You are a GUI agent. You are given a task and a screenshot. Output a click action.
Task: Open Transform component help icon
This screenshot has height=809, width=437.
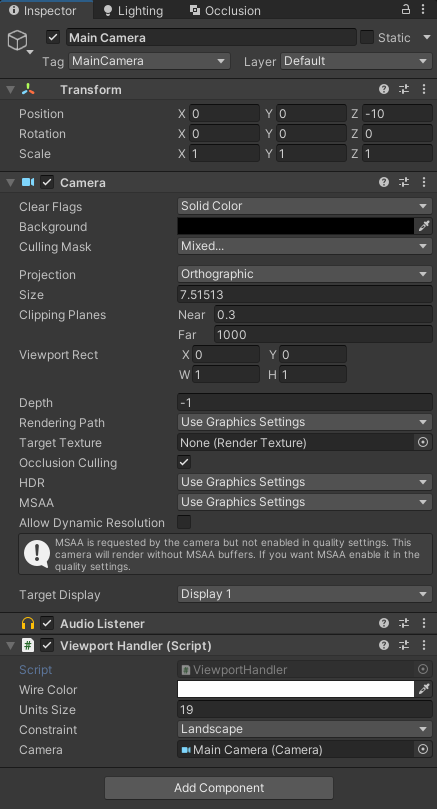click(383, 89)
